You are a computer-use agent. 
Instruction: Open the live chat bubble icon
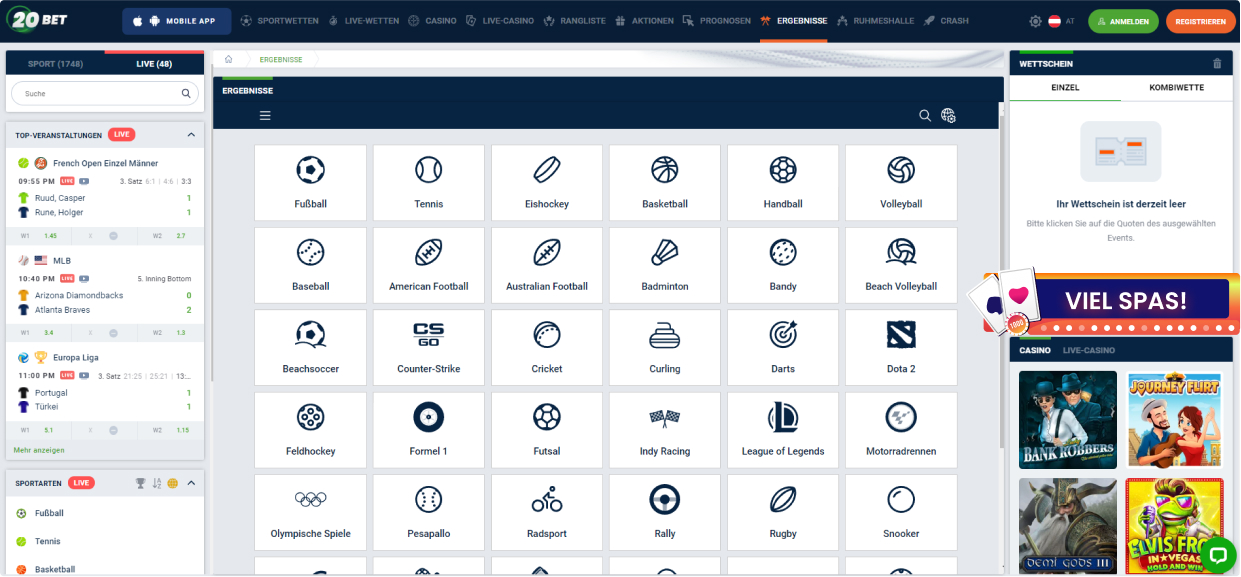1217,553
